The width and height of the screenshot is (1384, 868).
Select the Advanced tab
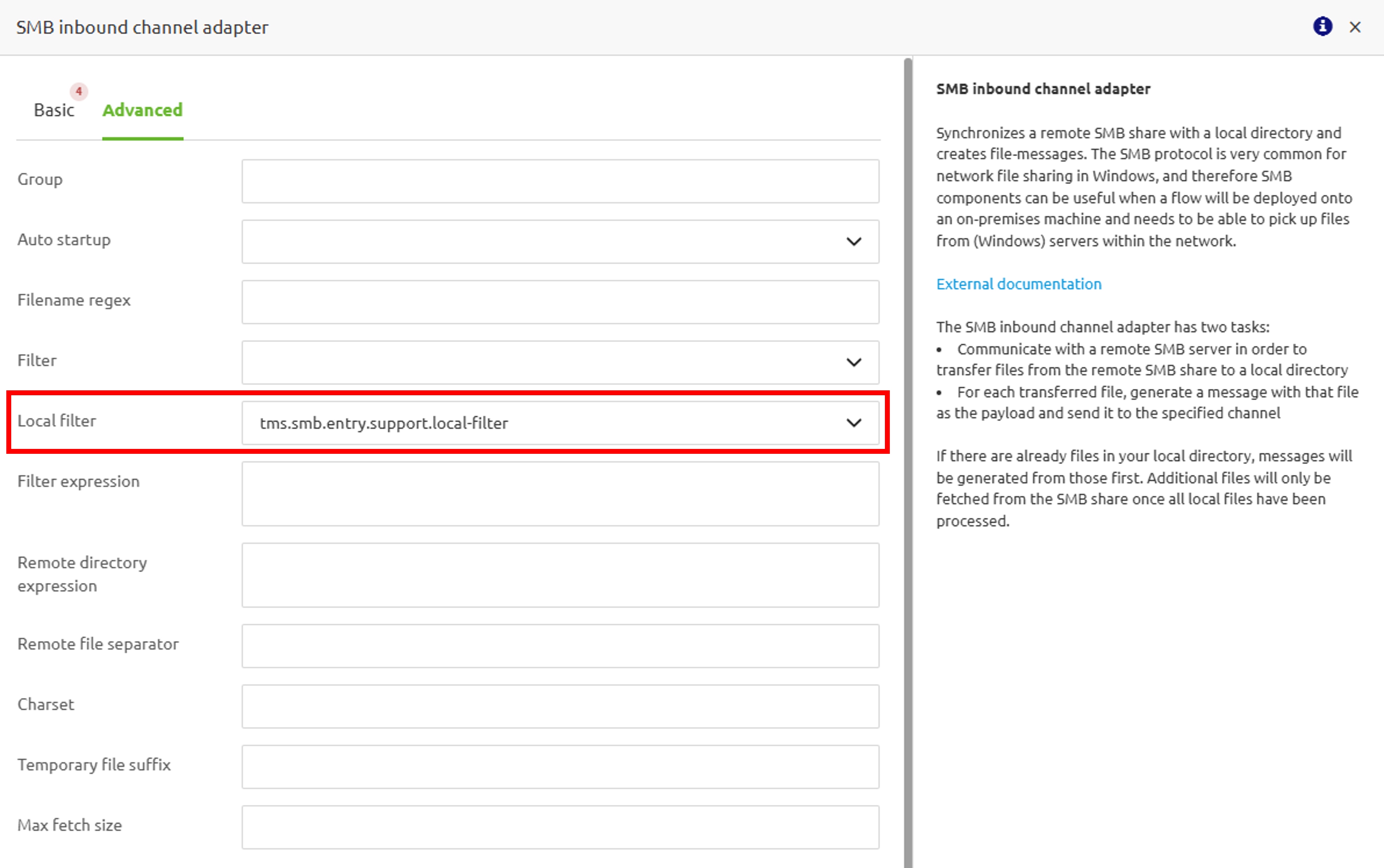click(x=142, y=110)
